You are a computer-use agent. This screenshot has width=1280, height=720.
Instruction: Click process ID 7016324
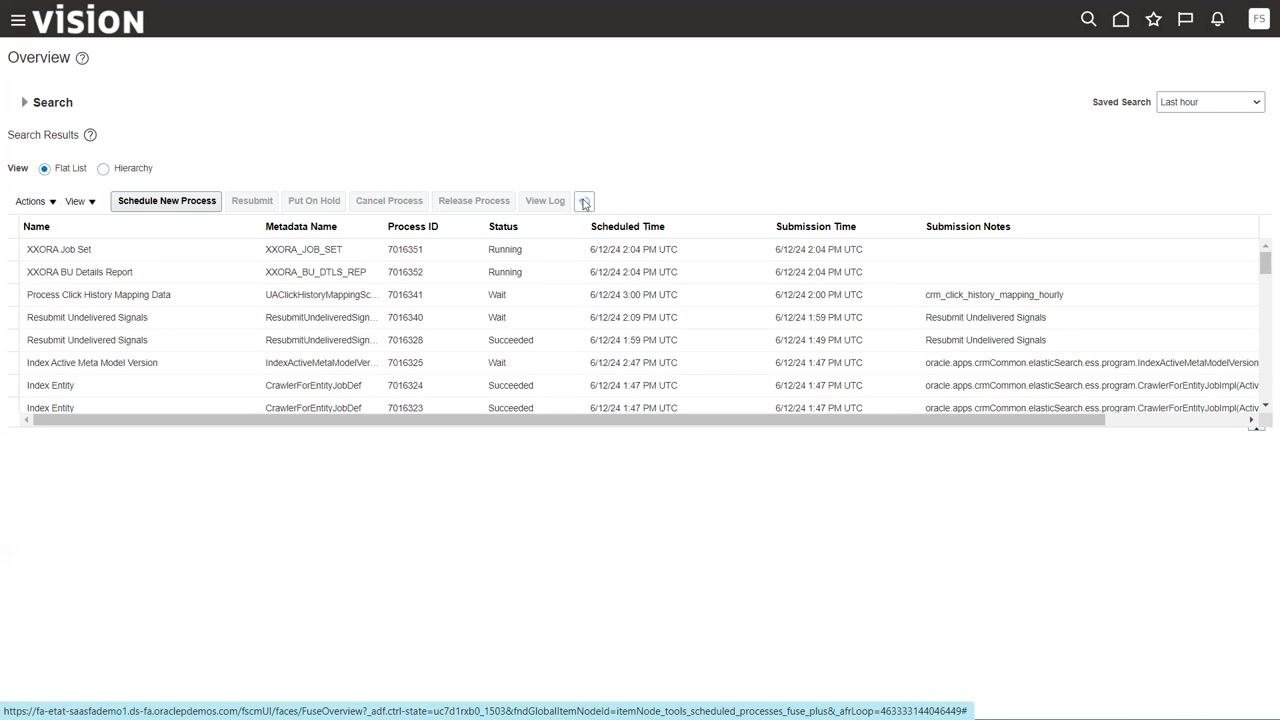tap(405, 386)
